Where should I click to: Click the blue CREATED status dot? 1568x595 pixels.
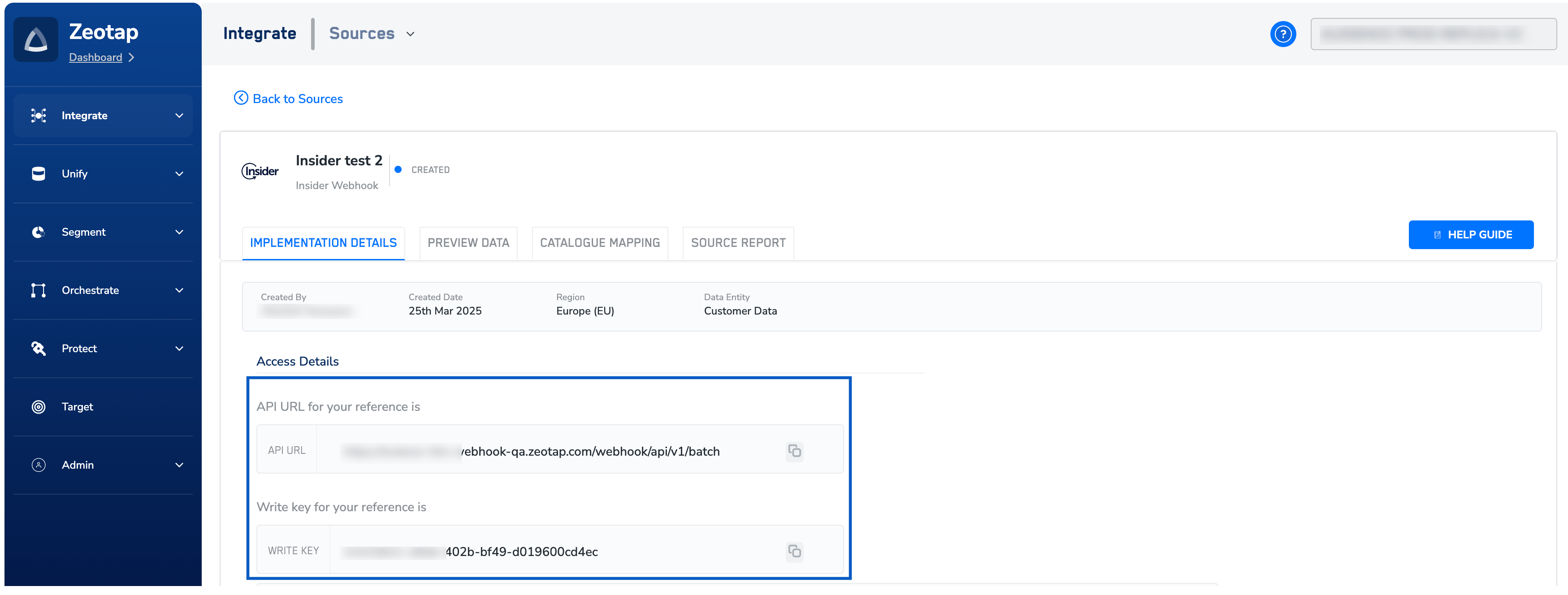(398, 170)
